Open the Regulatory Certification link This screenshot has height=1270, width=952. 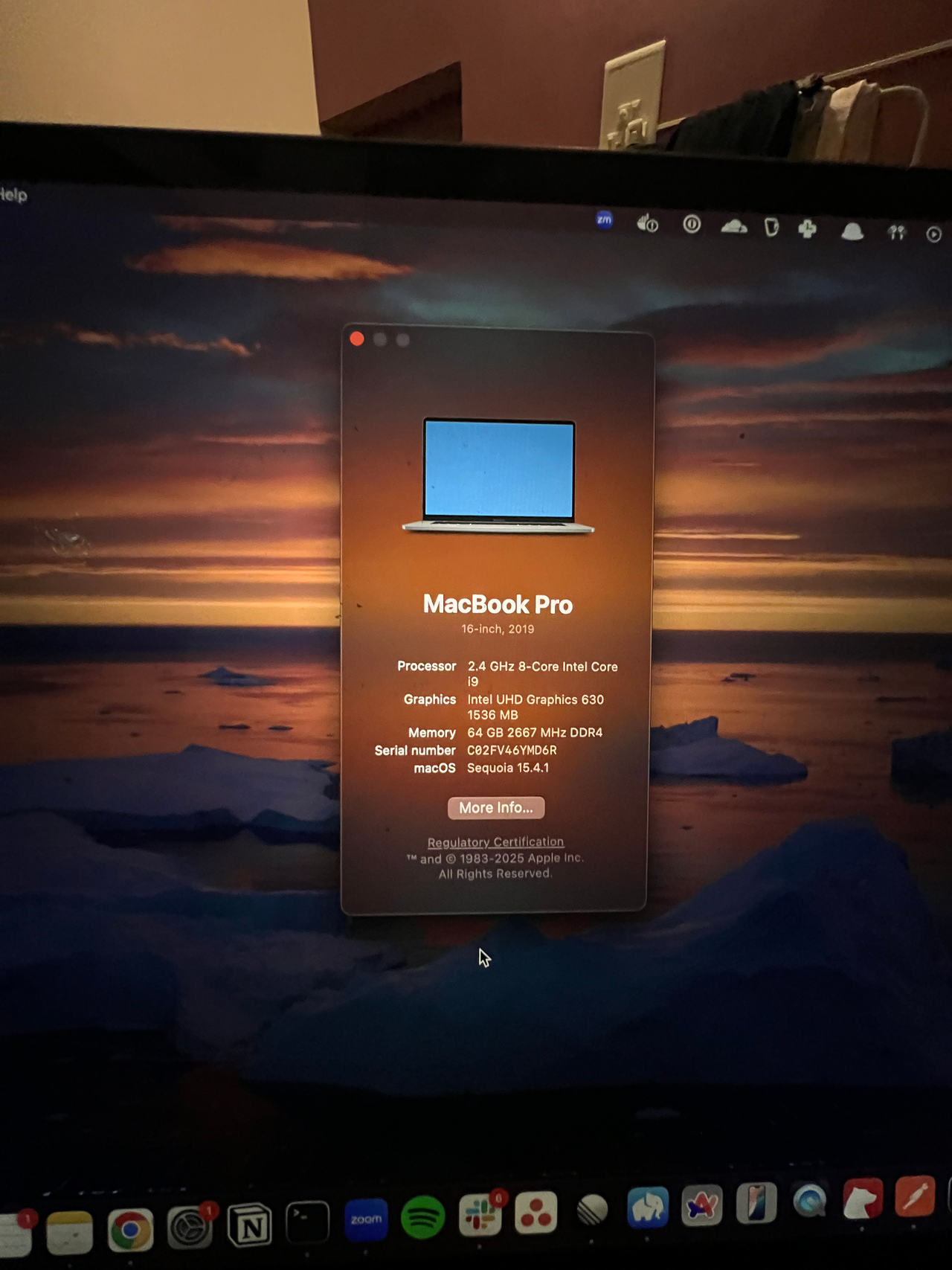(x=495, y=842)
